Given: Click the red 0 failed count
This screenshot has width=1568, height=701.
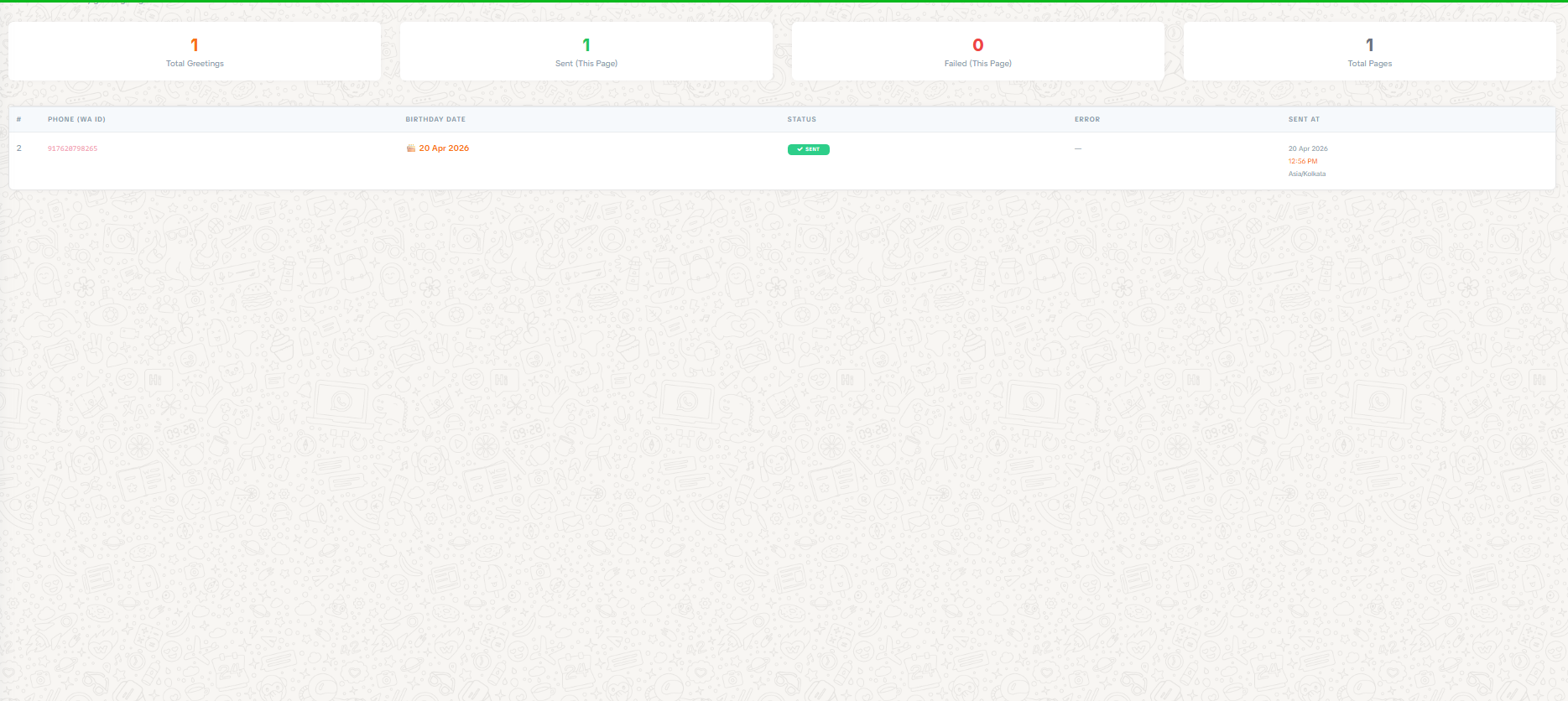Looking at the screenshot, I should point(978,45).
